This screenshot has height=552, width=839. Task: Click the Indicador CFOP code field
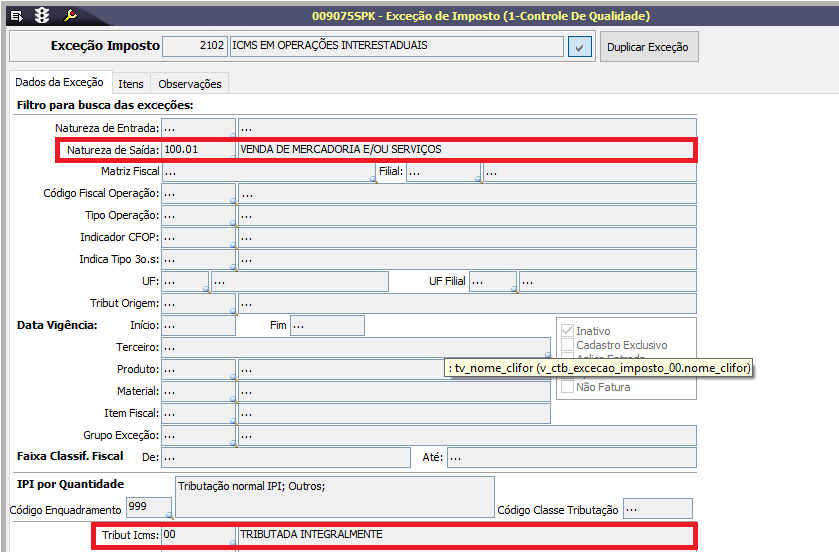tap(198, 237)
